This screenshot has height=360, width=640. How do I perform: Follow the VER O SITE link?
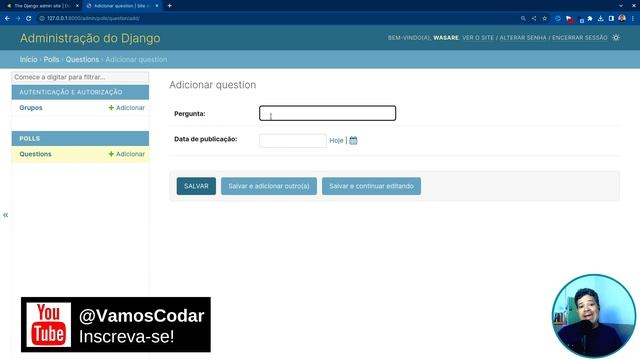coord(478,38)
